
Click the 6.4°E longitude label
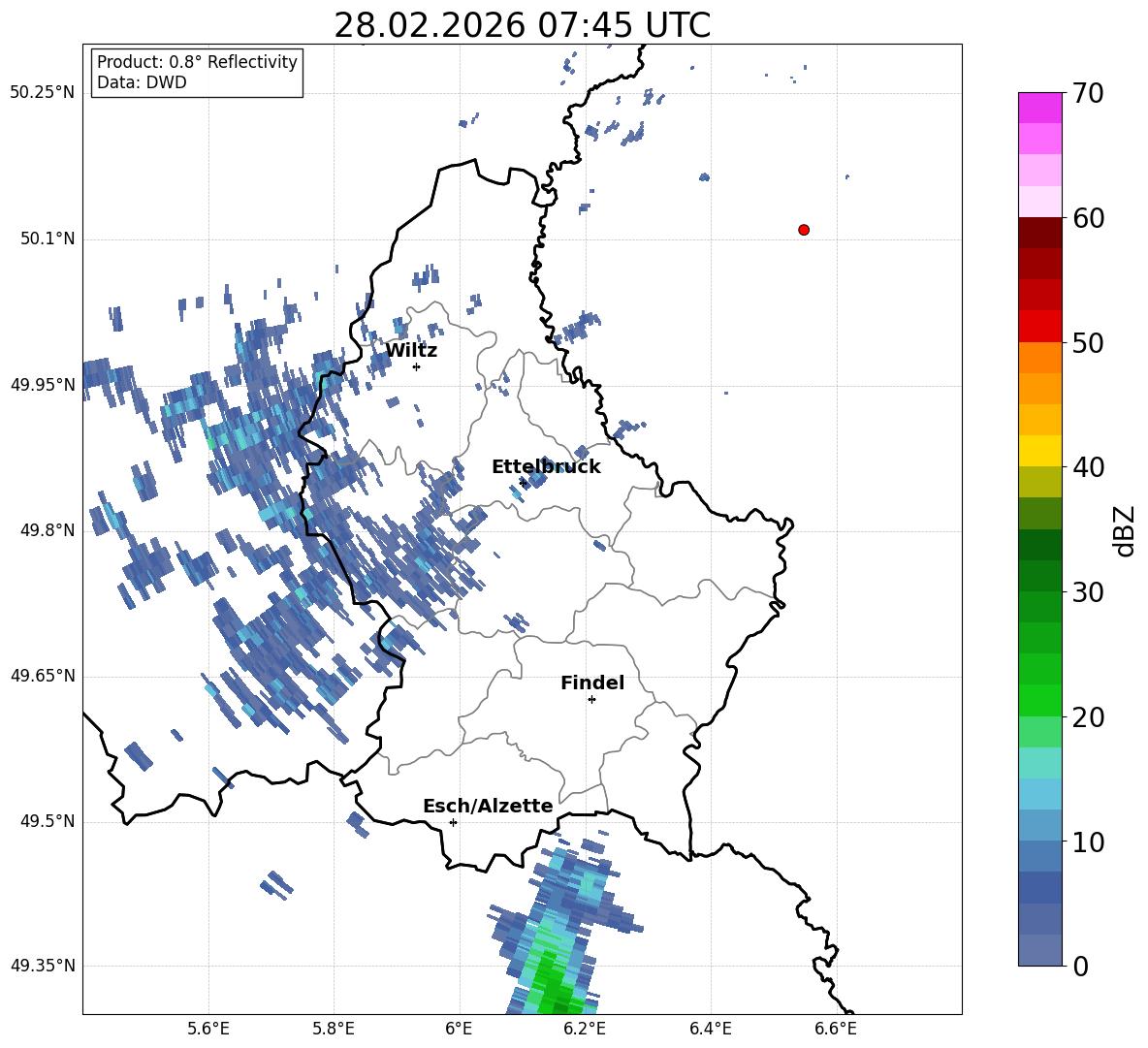(710, 1030)
